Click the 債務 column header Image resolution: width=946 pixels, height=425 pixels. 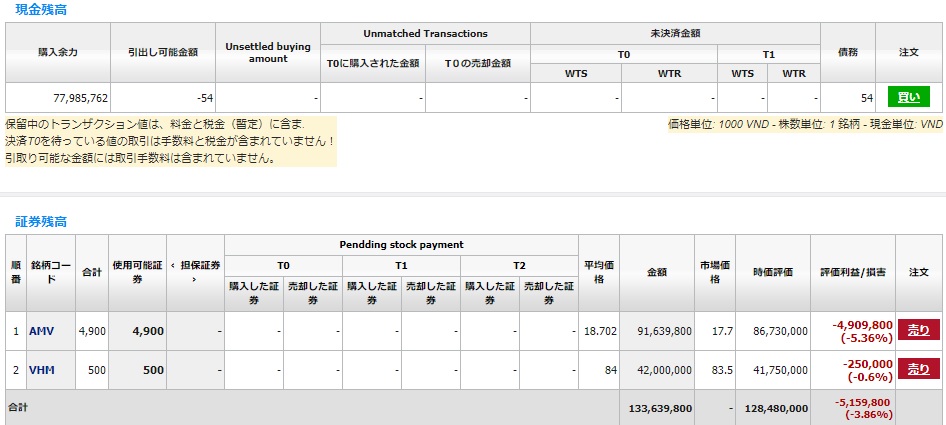tap(848, 52)
